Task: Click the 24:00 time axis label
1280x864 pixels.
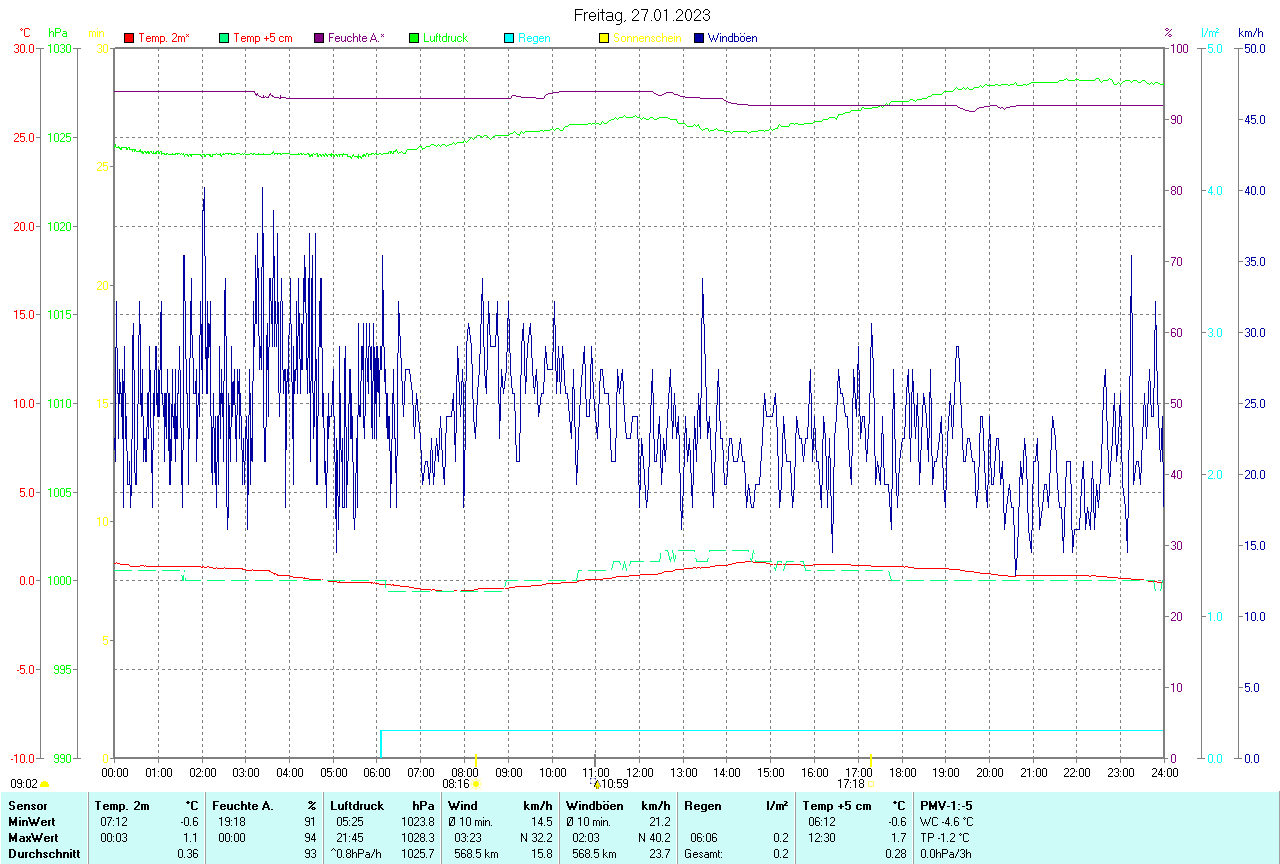Action: [x=1164, y=772]
